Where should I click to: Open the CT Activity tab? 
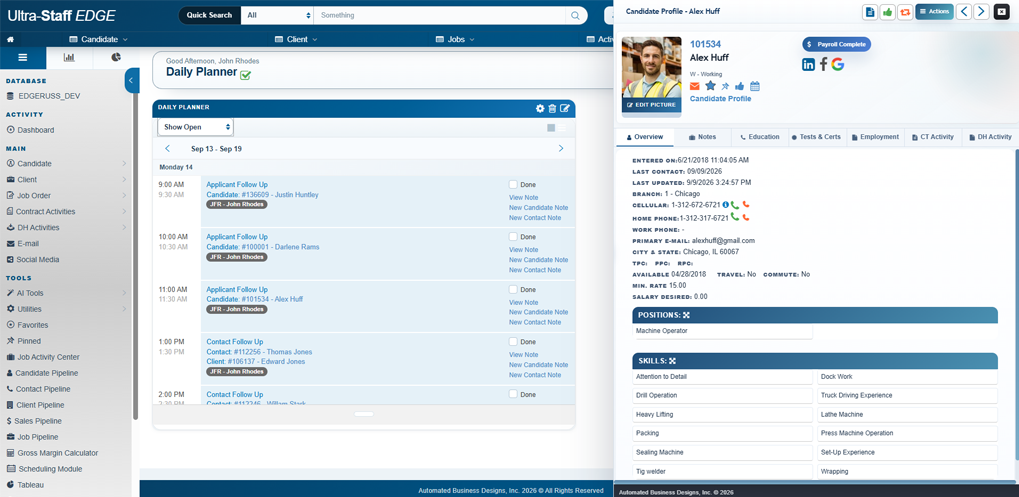(932, 137)
